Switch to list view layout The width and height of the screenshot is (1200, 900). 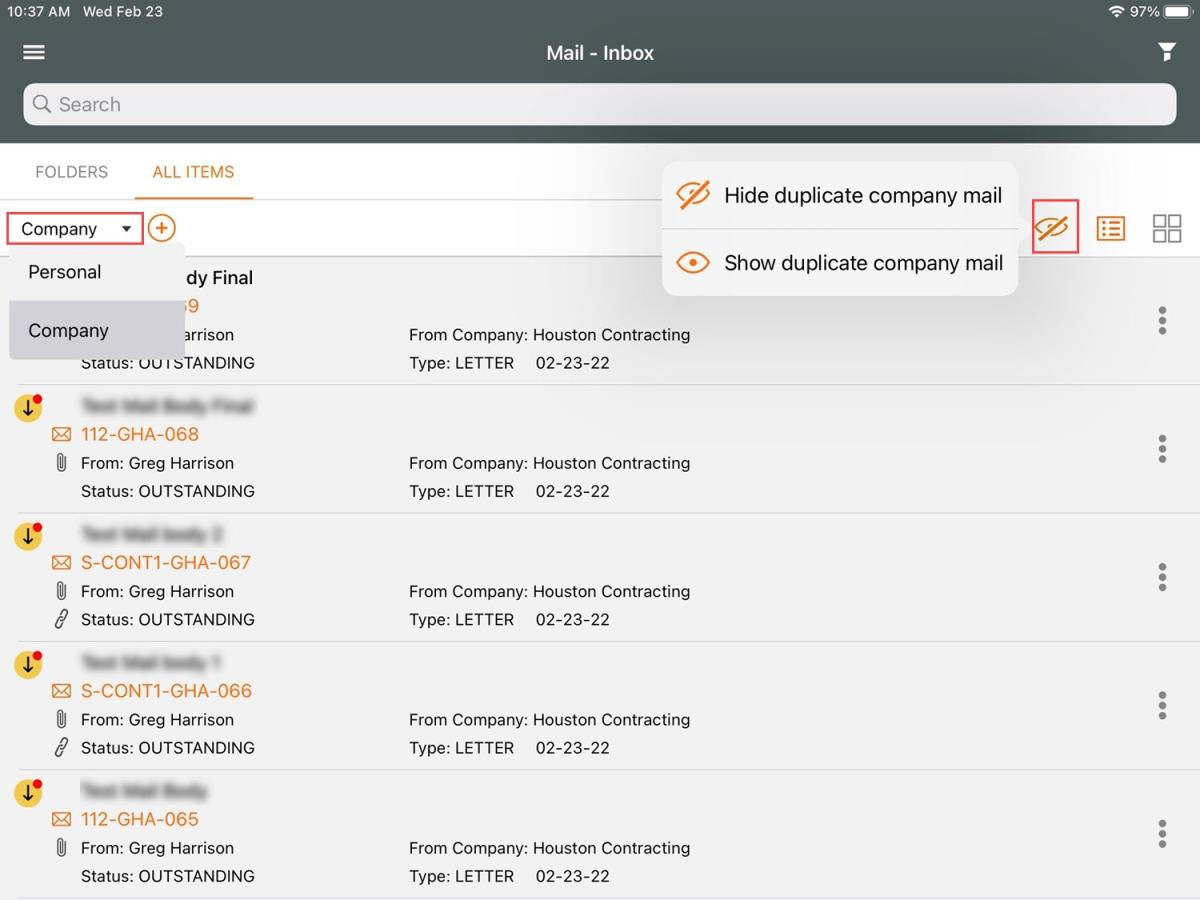1110,228
